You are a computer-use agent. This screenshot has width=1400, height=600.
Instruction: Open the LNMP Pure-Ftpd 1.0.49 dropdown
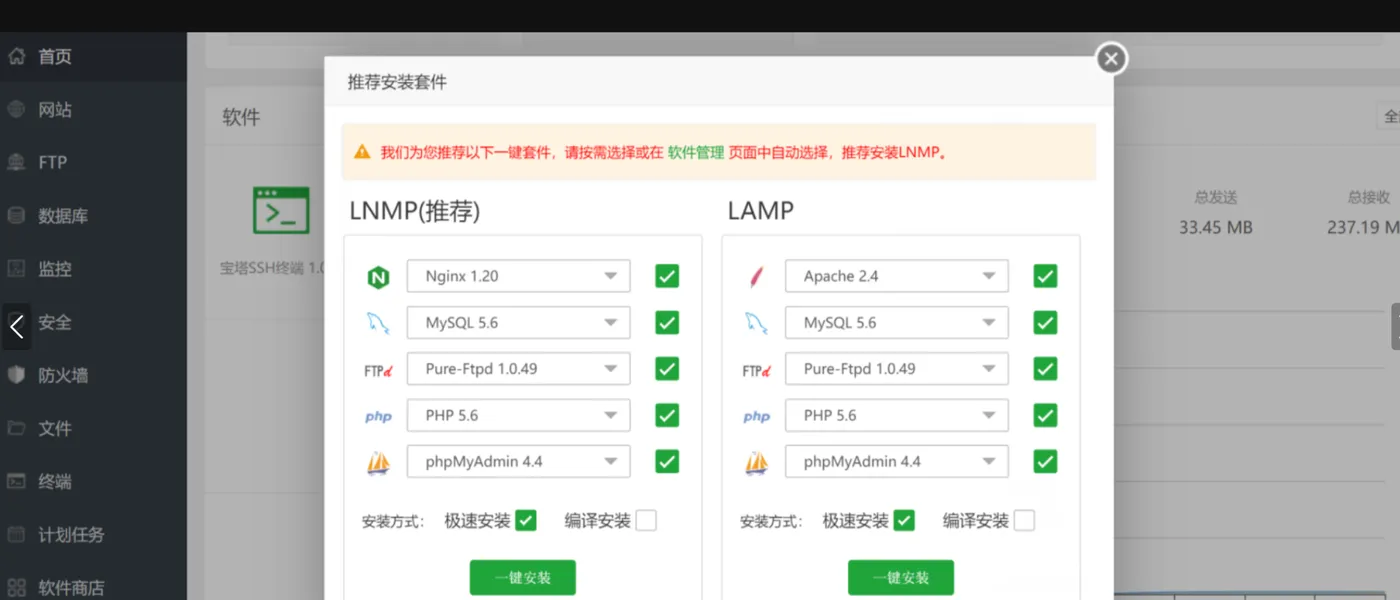click(518, 369)
